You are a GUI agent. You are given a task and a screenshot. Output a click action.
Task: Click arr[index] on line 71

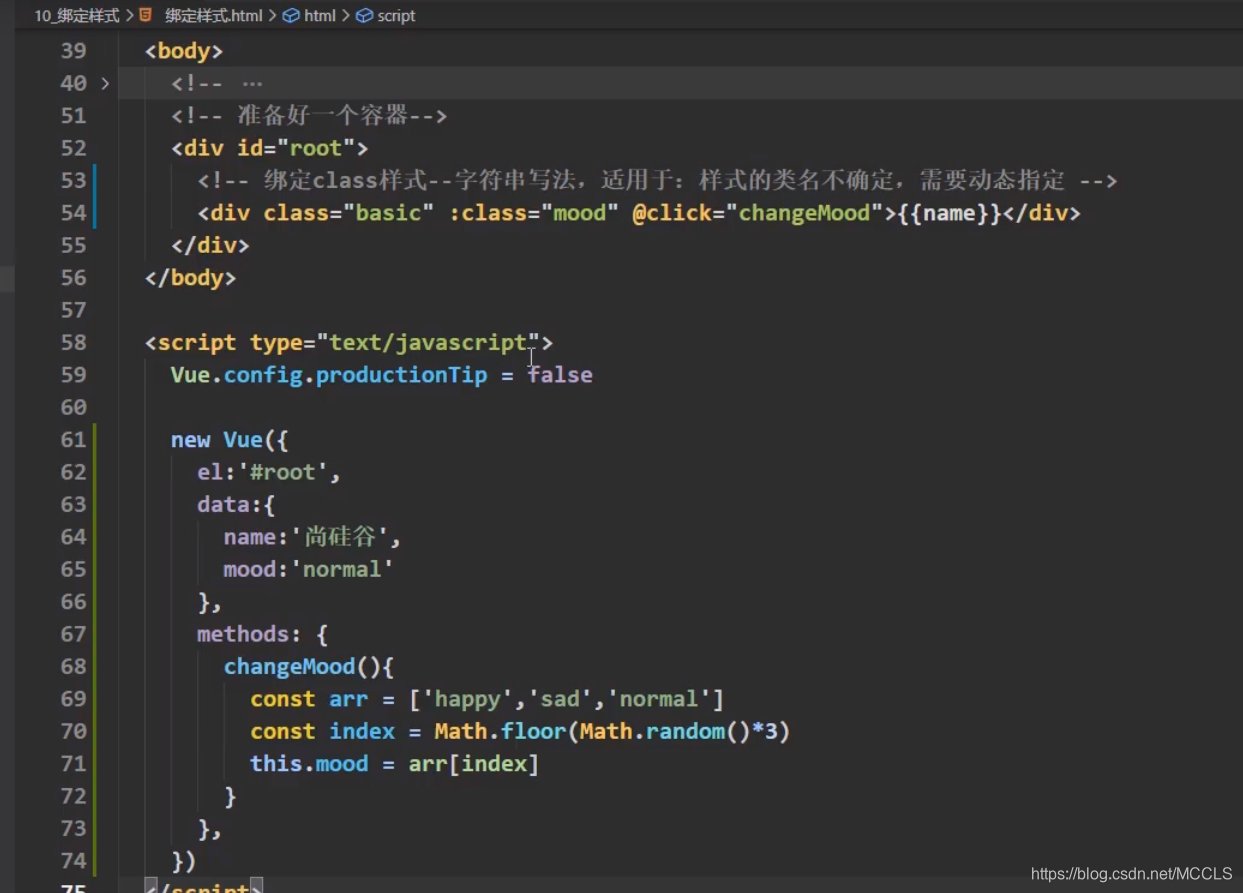coord(474,764)
